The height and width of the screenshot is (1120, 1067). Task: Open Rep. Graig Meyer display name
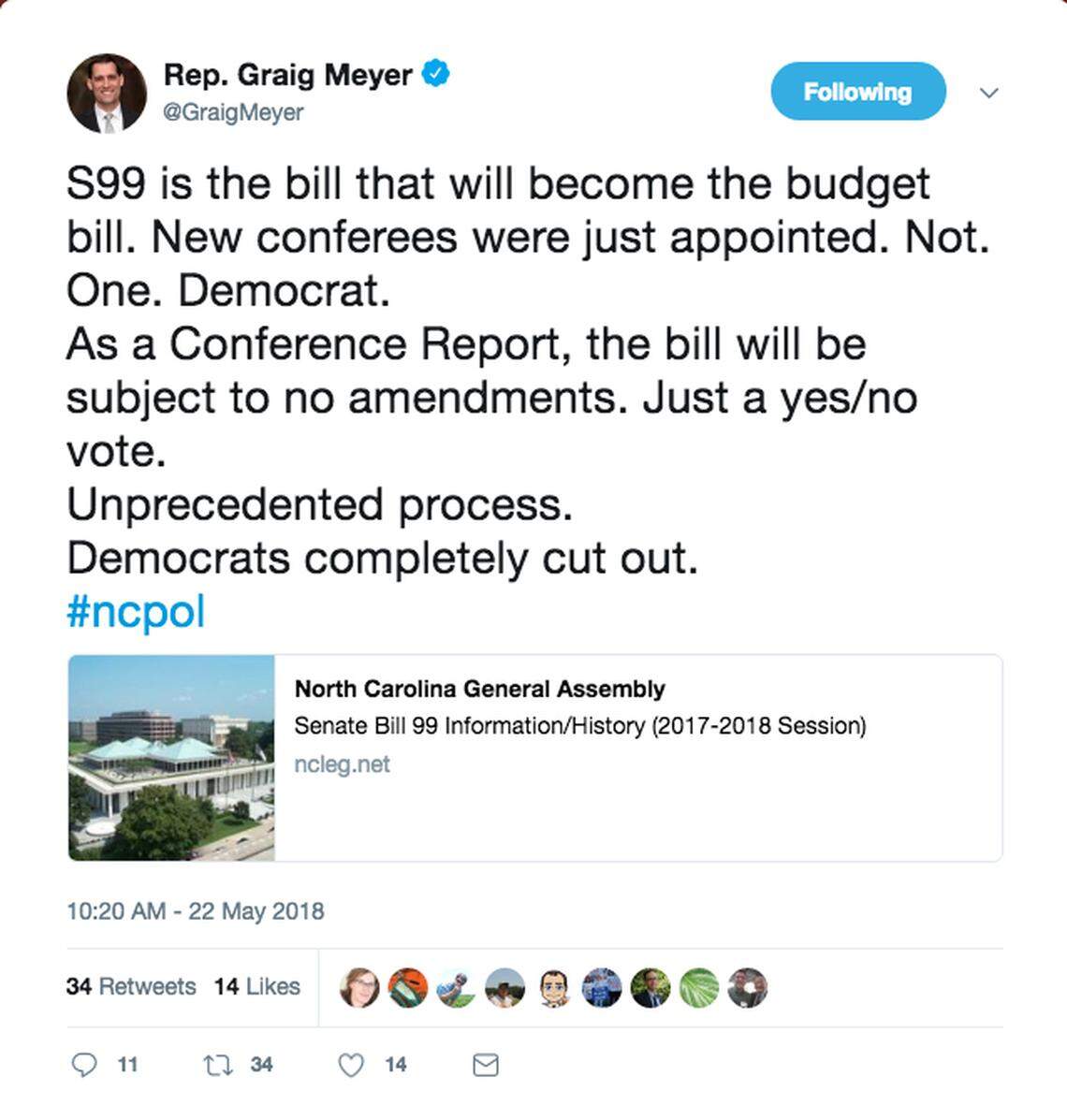[x=287, y=75]
